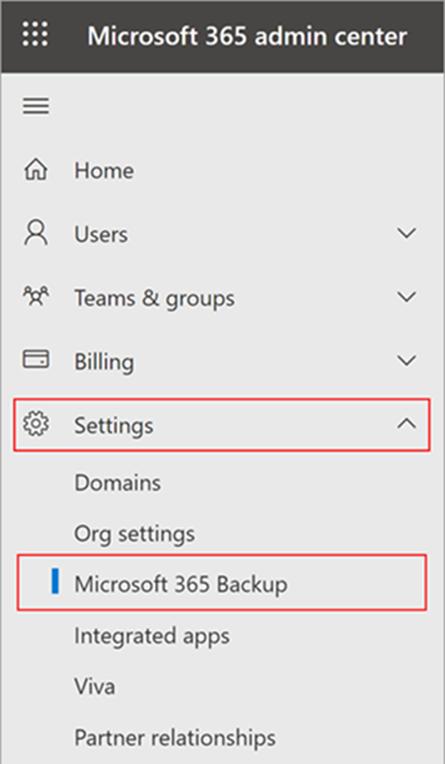Collapse navigation with the hamburger menu icon

36,106
